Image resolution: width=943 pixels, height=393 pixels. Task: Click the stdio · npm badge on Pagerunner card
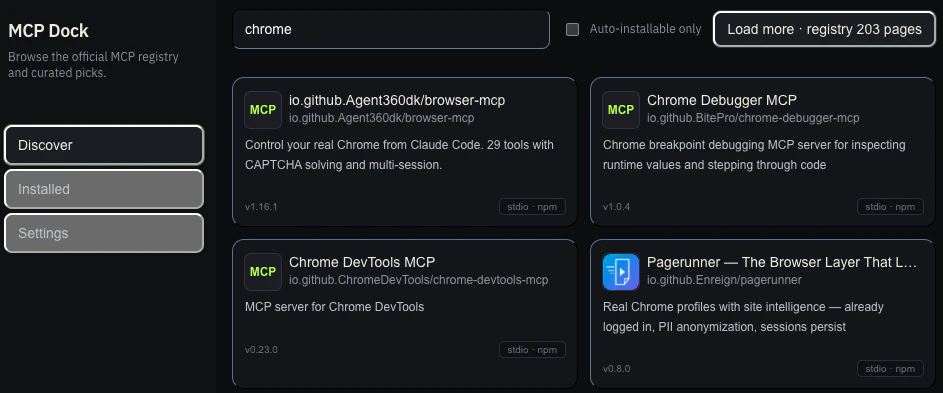pos(890,368)
